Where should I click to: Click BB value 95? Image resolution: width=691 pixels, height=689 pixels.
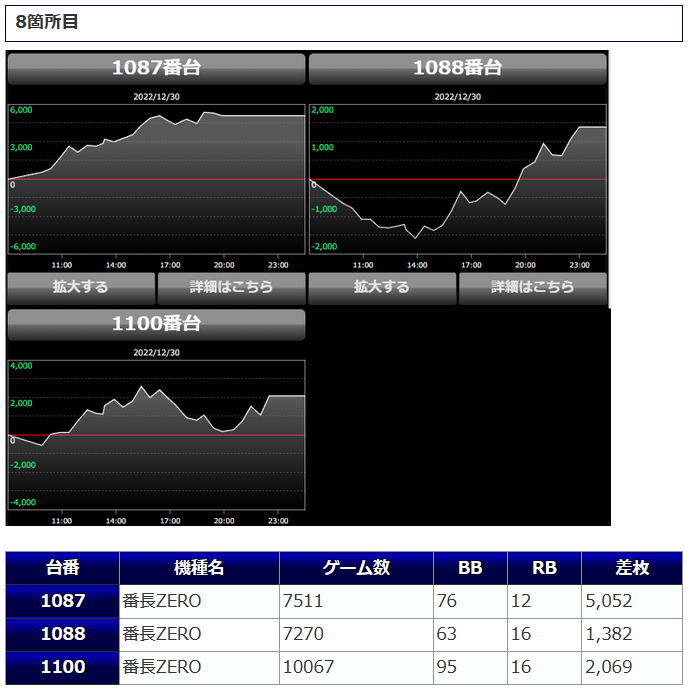(x=446, y=667)
